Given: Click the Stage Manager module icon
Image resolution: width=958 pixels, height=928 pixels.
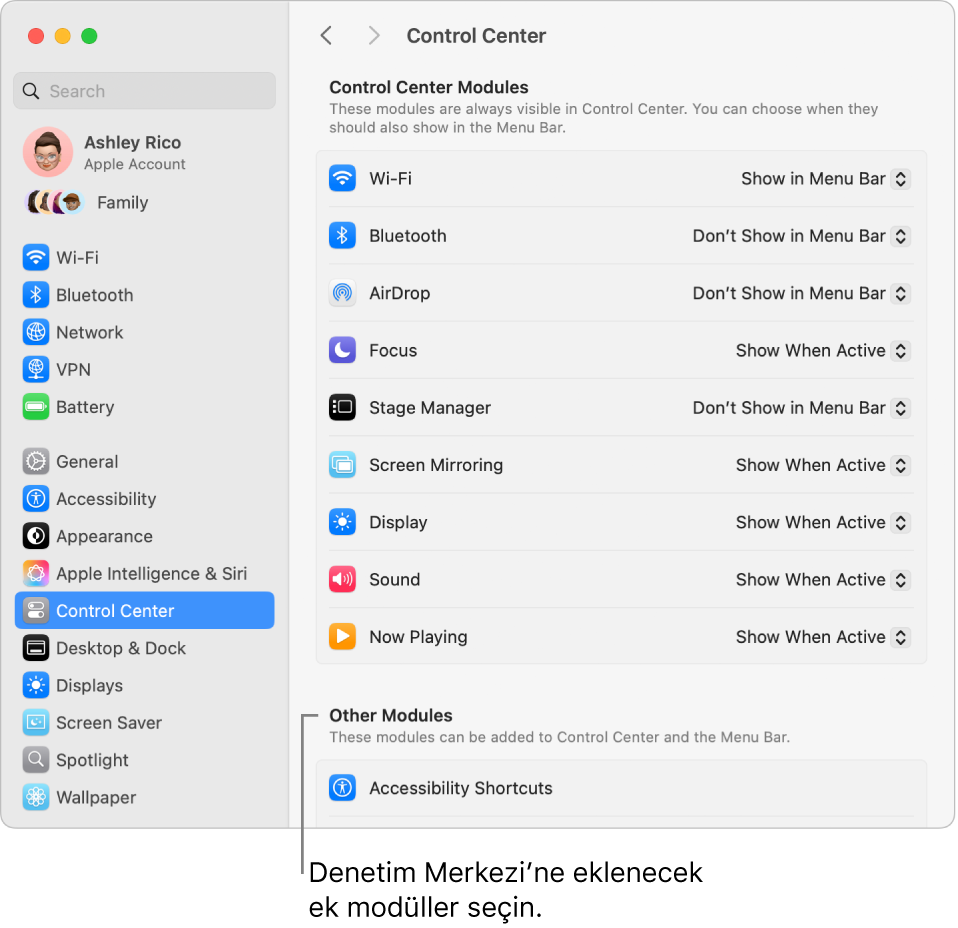Looking at the screenshot, I should click(x=342, y=407).
